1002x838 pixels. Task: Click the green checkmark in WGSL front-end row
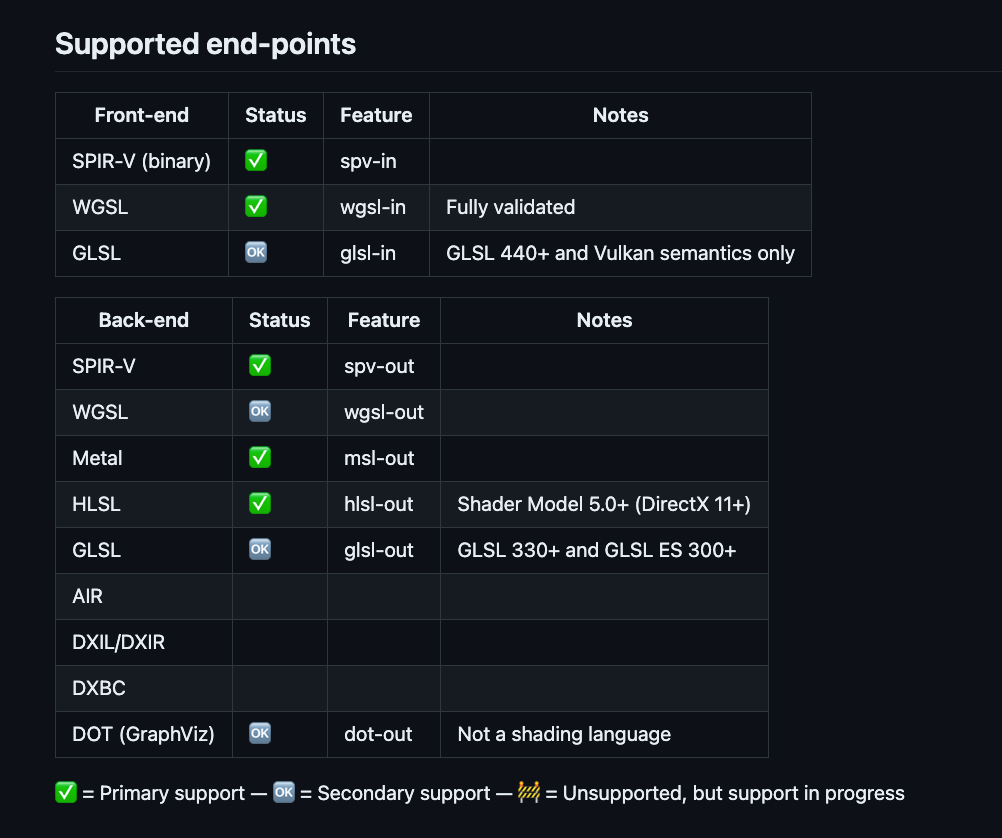[256, 207]
